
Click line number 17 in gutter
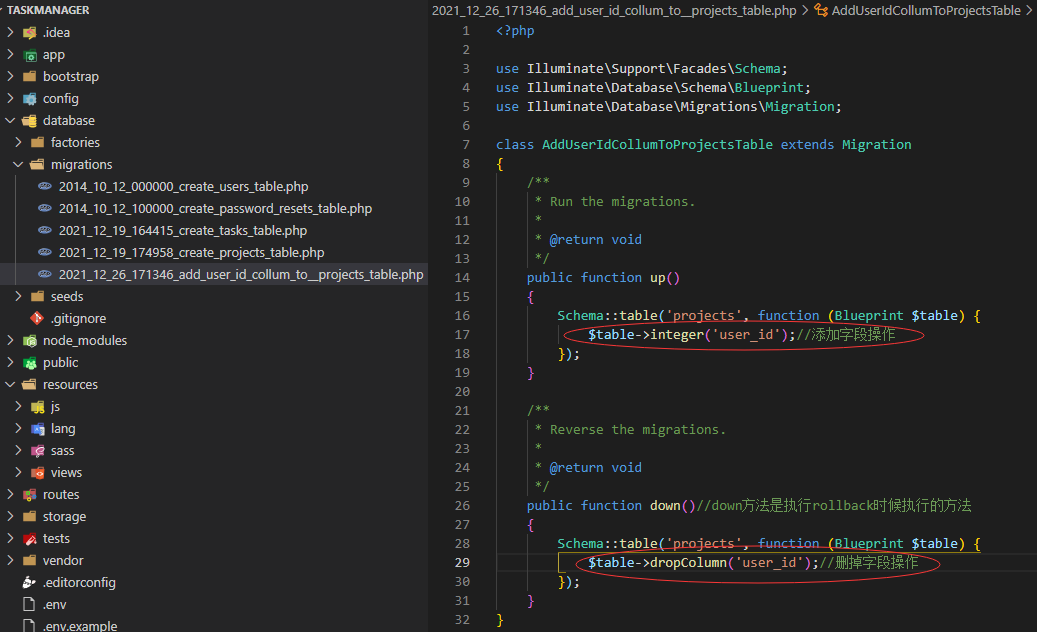pyautogui.click(x=462, y=335)
